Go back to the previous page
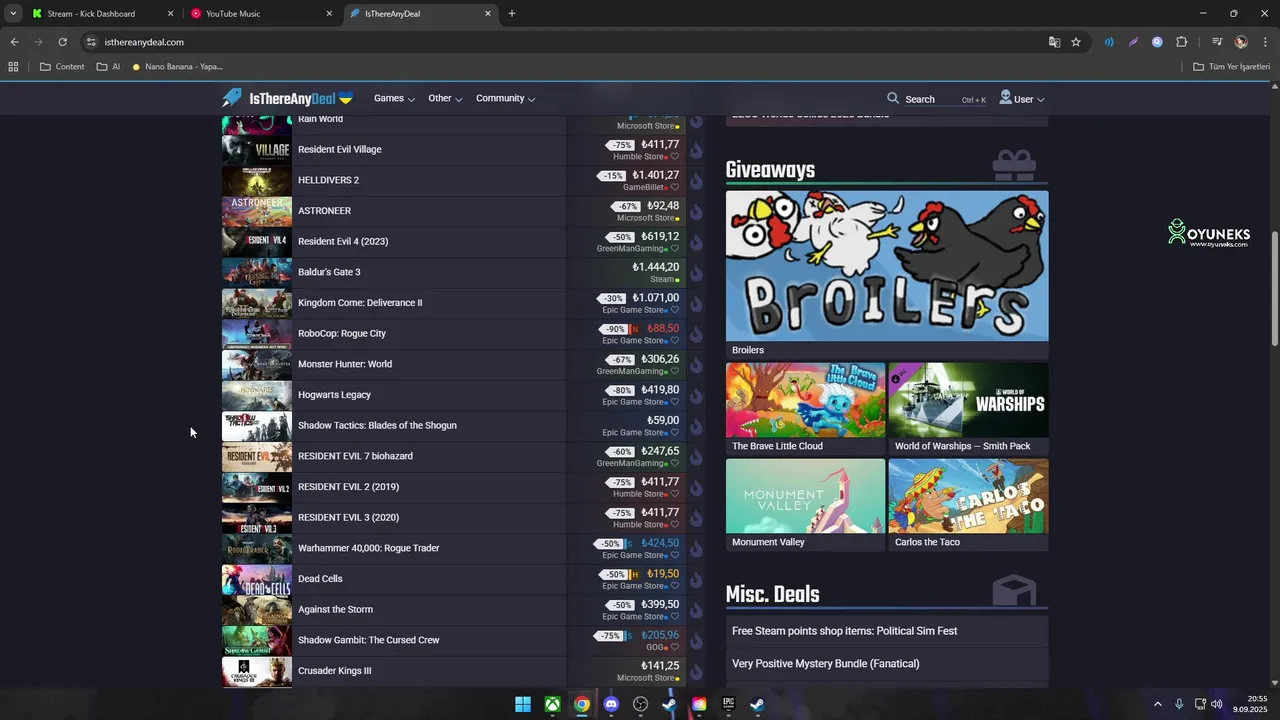The height and width of the screenshot is (720, 1280). point(14,42)
